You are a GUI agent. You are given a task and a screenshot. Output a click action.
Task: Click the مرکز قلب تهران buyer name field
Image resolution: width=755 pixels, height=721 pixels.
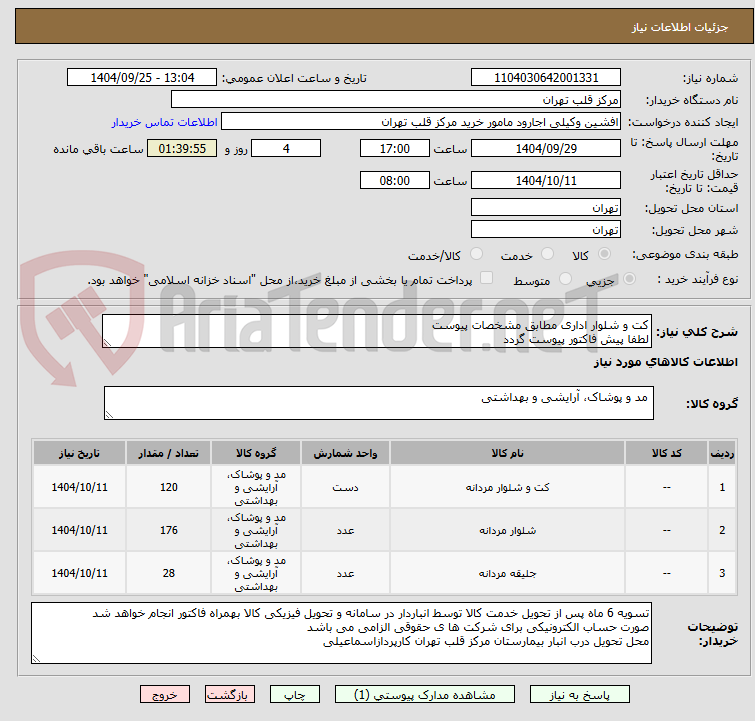pyautogui.click(x=396, y=100)
